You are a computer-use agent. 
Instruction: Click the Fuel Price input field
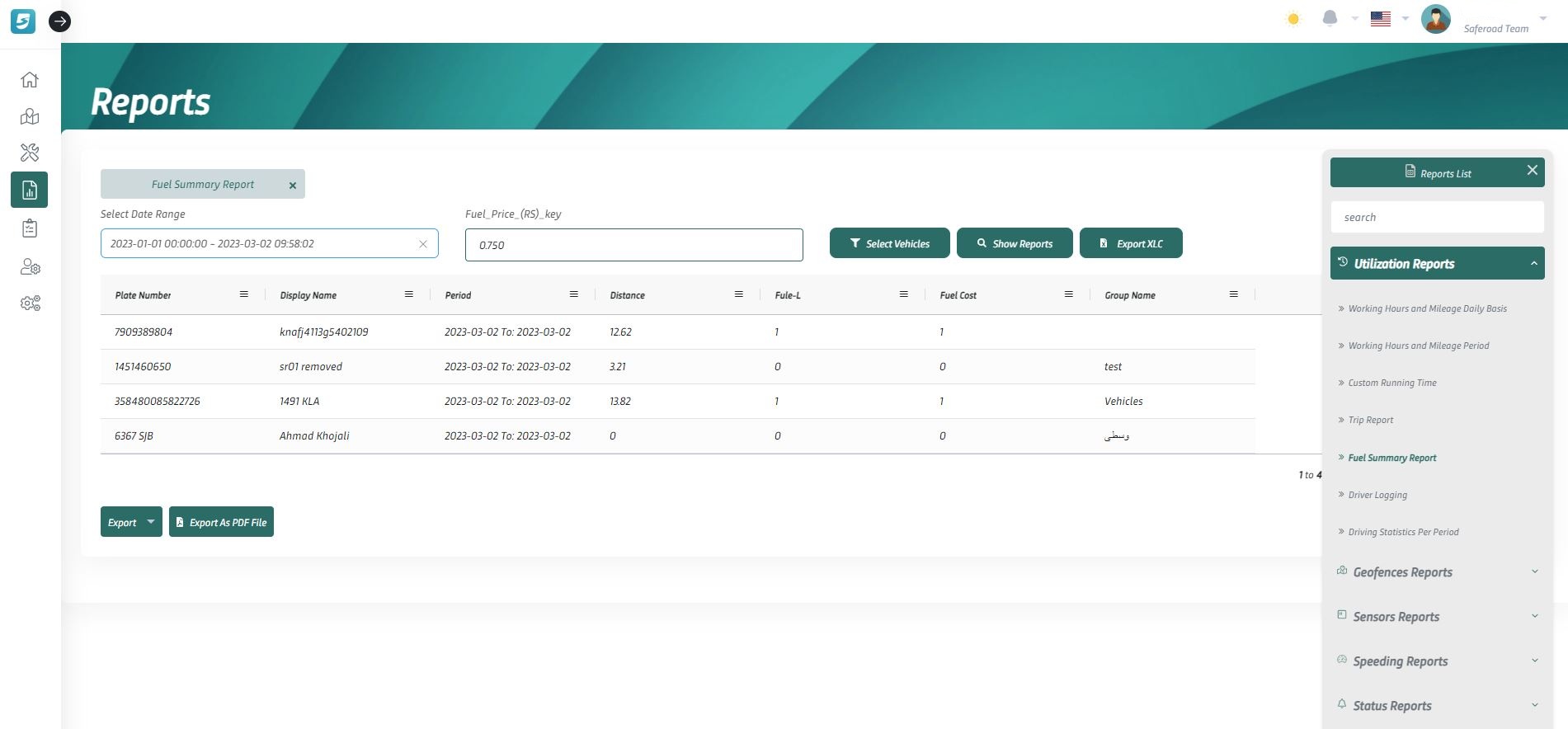click(x=633, y=245)
